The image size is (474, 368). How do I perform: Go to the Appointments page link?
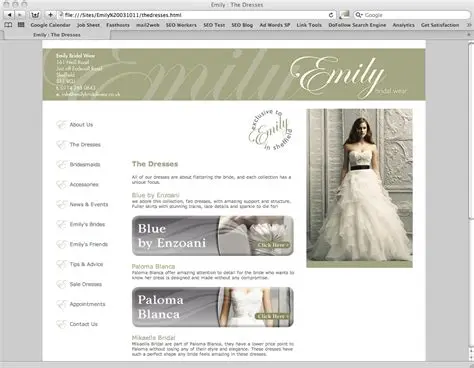click(x=87, y=304)
